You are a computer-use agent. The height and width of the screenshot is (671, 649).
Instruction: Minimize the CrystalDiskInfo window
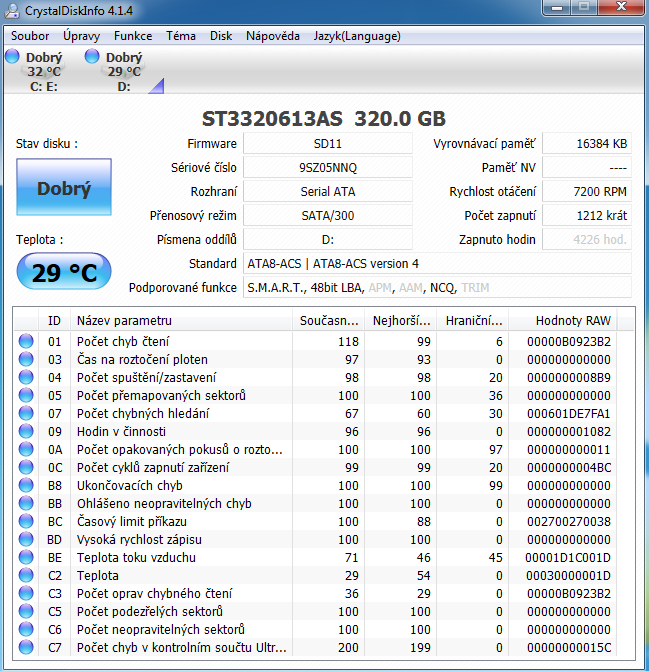click(x=557, y=7)
